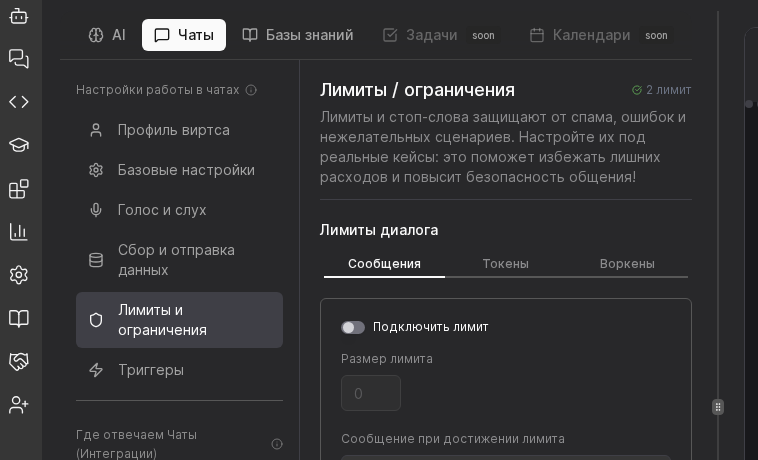Click the add user icon in sidebar
Viewport: 758px width, 460px height.
click(19, 404)
